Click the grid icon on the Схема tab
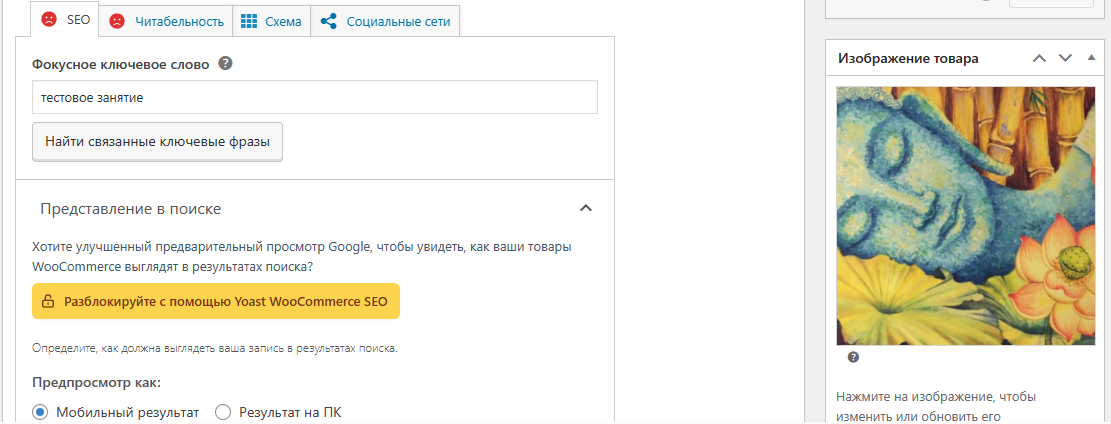Screen dimensions: 1111x424 pos(249,21)
